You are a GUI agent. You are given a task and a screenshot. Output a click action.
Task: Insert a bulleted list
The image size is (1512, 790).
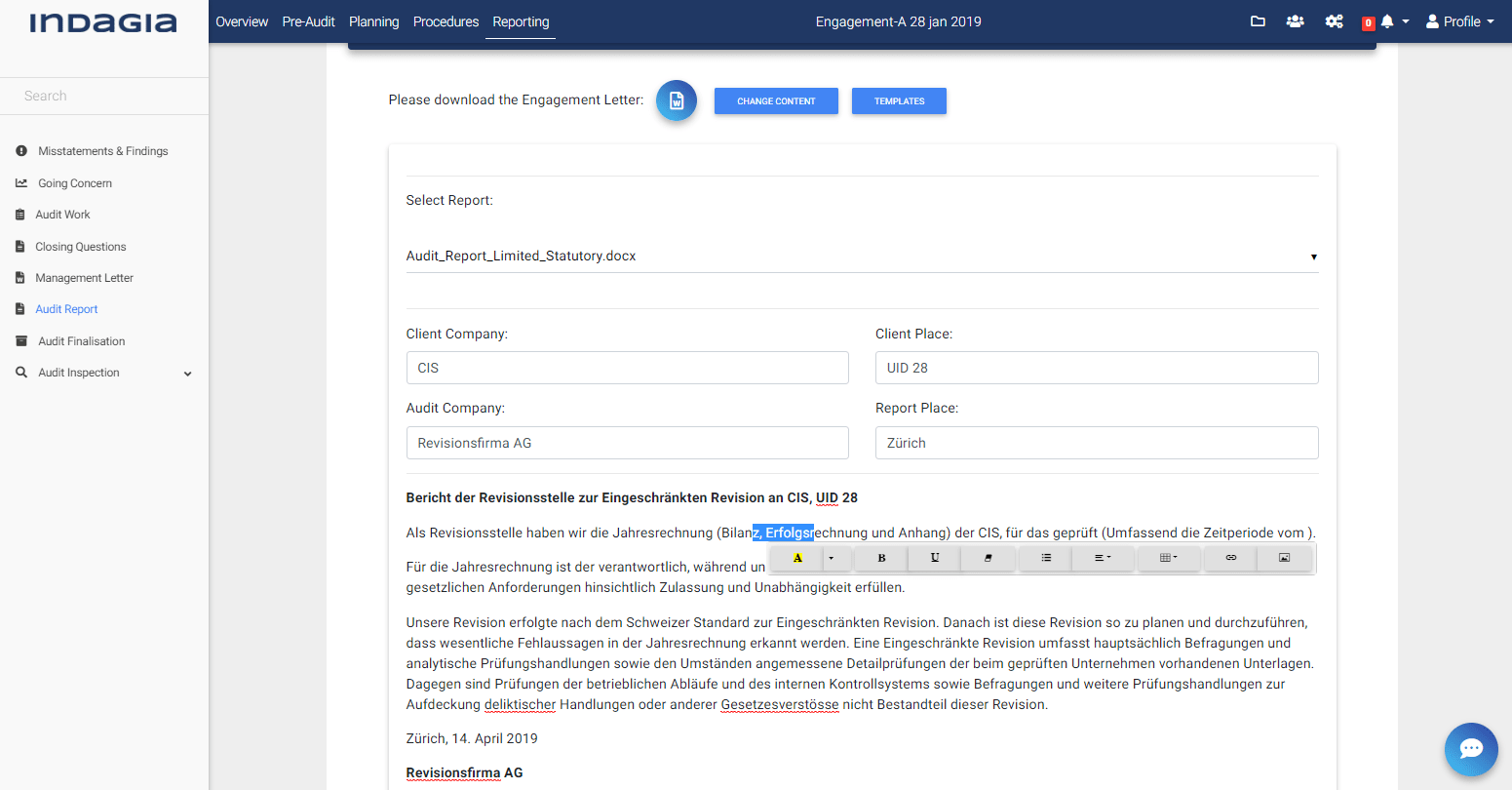[1045, 558]
